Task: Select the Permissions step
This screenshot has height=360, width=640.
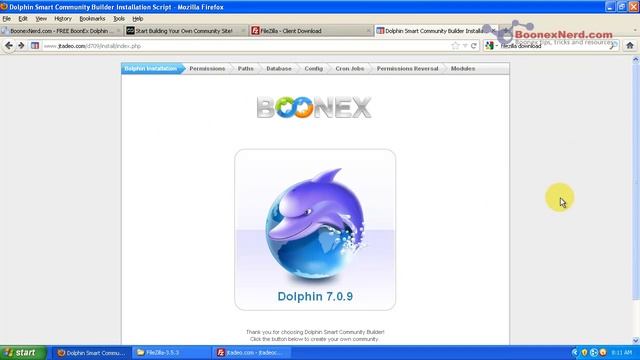Action: pos(207,69)
